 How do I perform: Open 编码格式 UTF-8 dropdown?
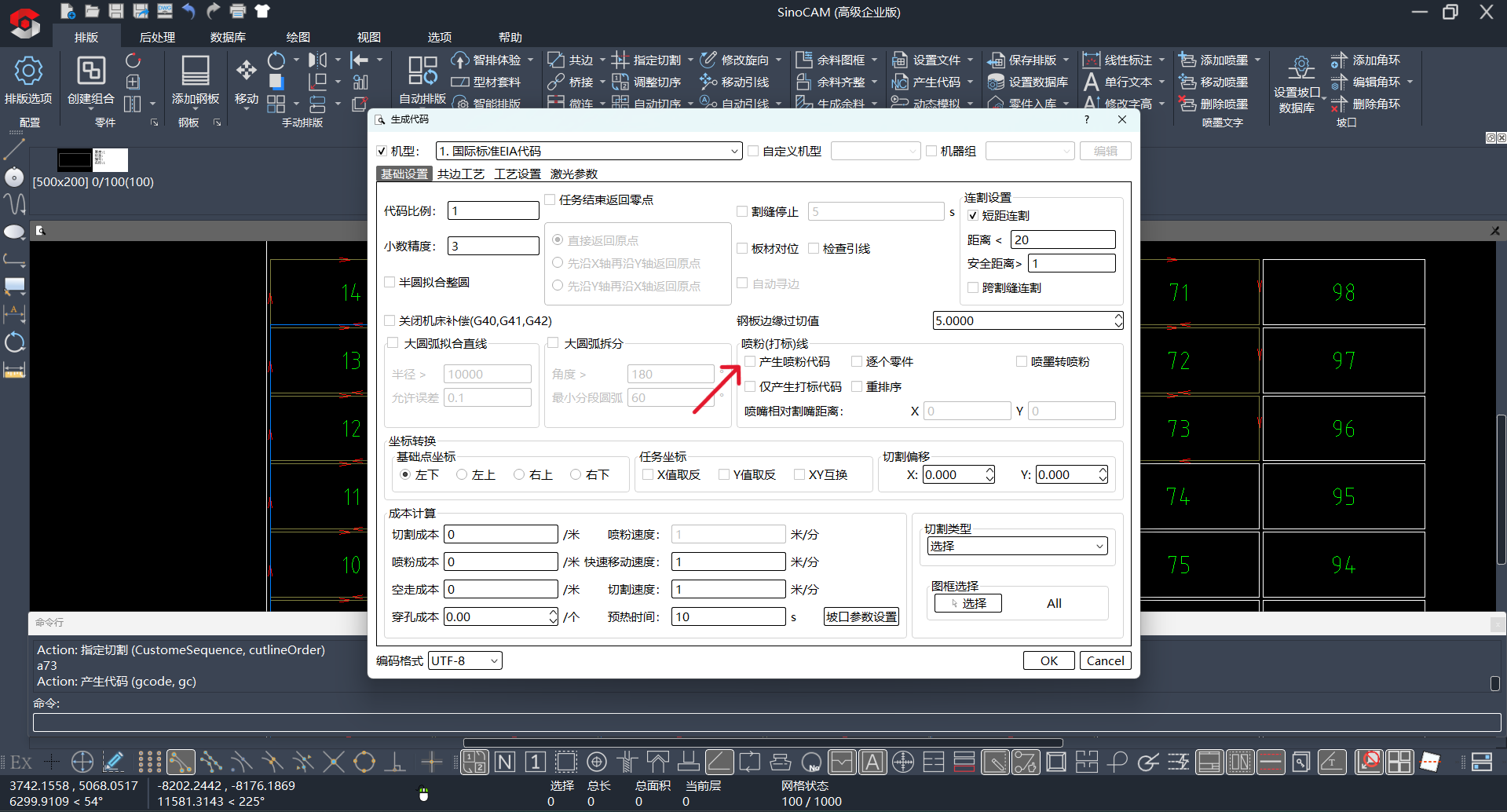point(465,660)
